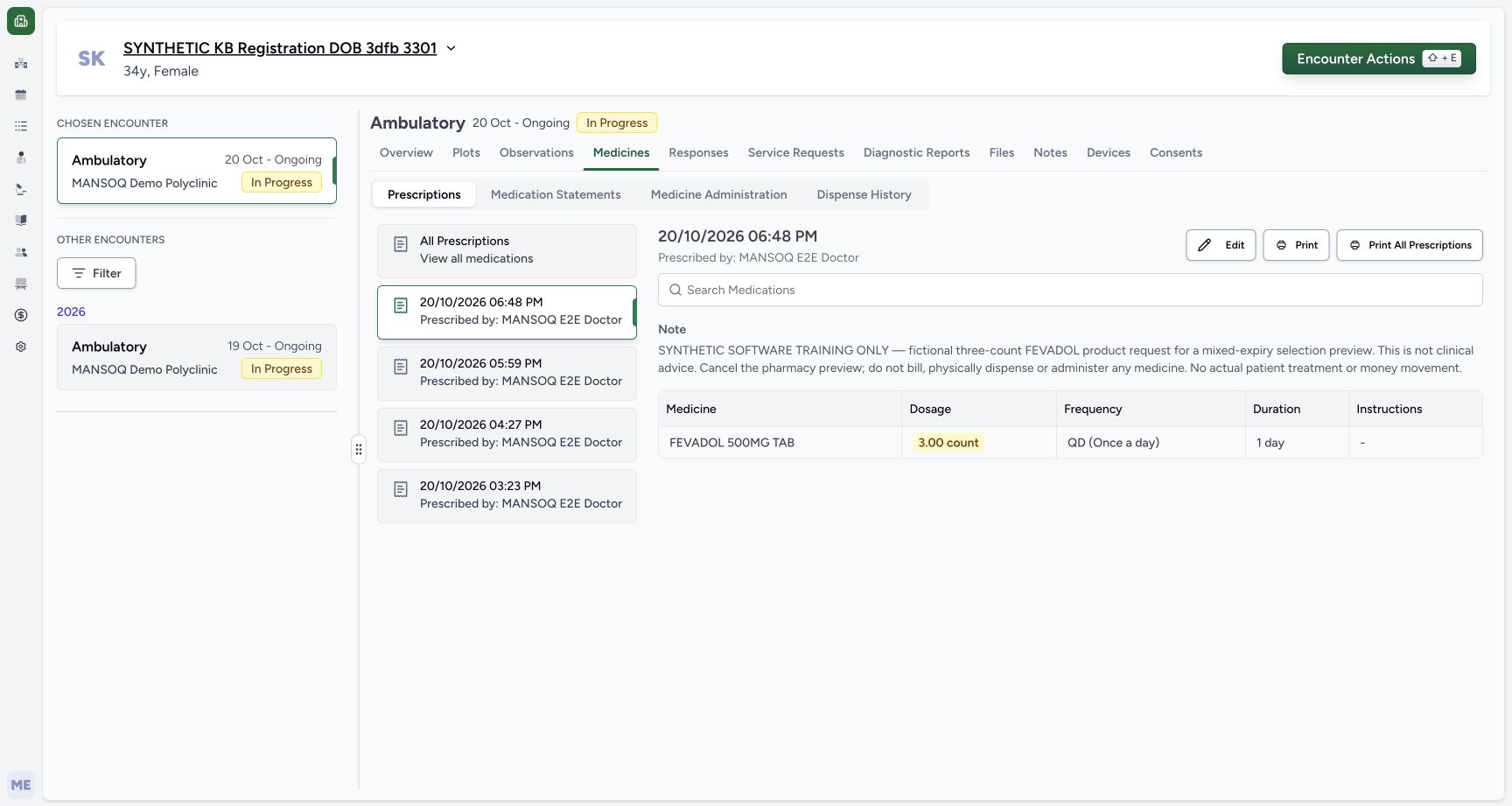1512x806 pixels.
Task: Select the 05:59 PM prescription
Action: [x=507, y=374]
